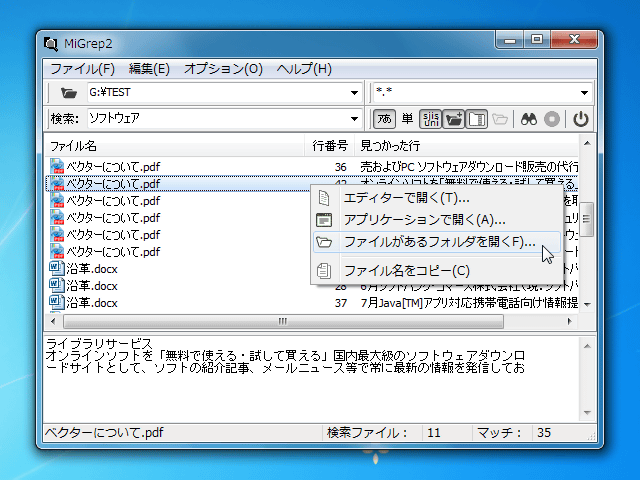This screenshot has width=640, height=480.
Task: Expand the *.* file pattern dropdown
Action: tap(584, 93)
